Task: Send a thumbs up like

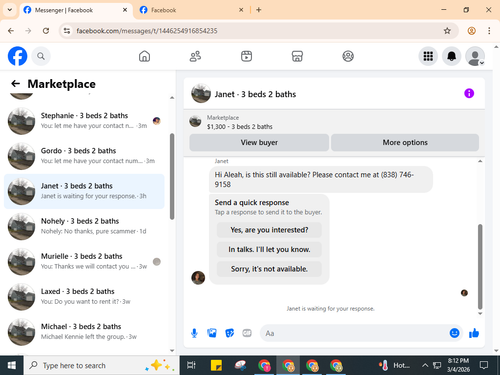Action: [x=474, y=333]
